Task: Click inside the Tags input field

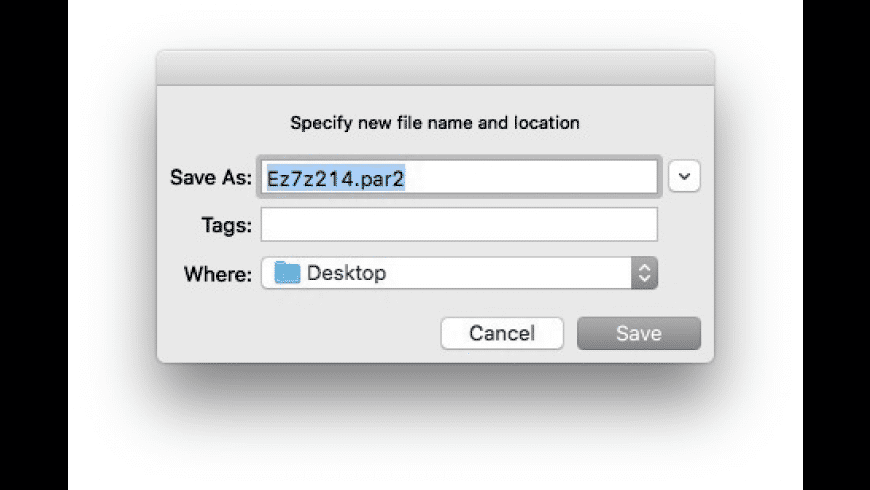Action: [x=459, y=225]
